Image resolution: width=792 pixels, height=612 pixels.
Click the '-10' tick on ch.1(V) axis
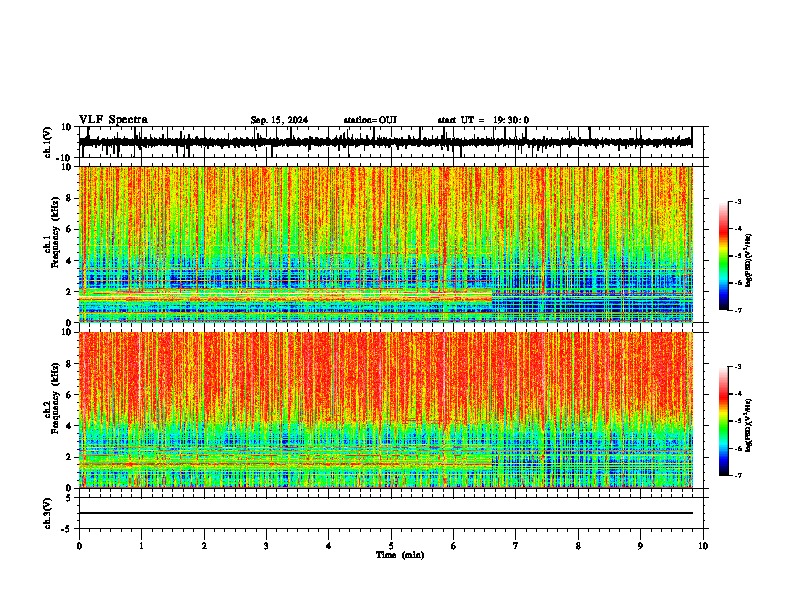tap(65, 158)
